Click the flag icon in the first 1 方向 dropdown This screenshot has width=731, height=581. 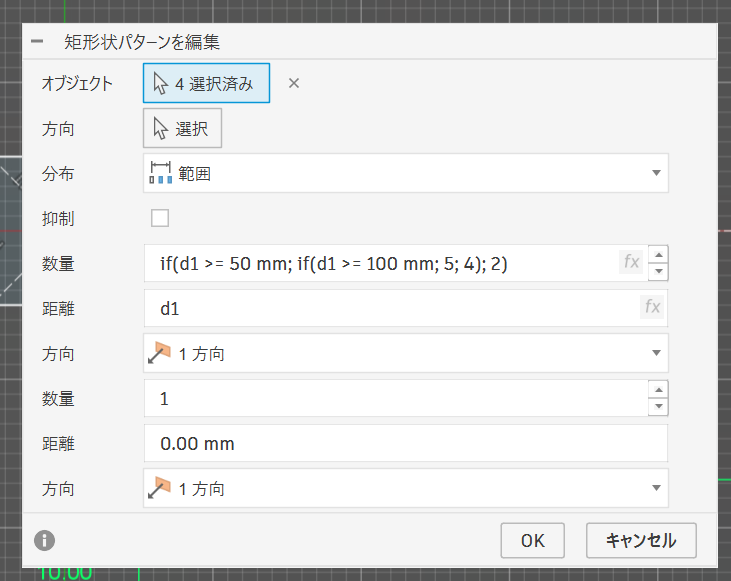click(x=159, y=353)
